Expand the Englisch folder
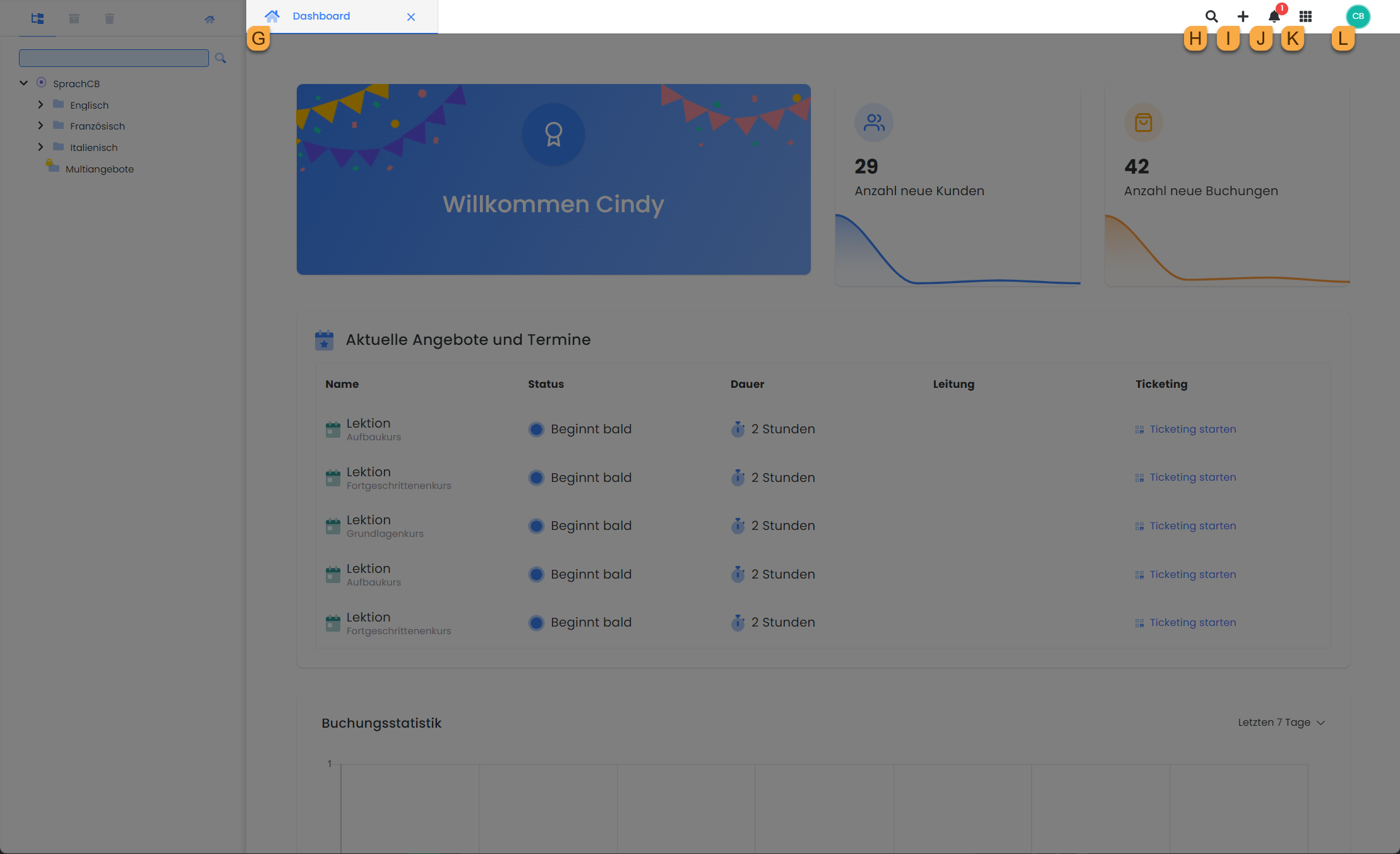The image size is (1400, 854). click(x=40, y=104)
